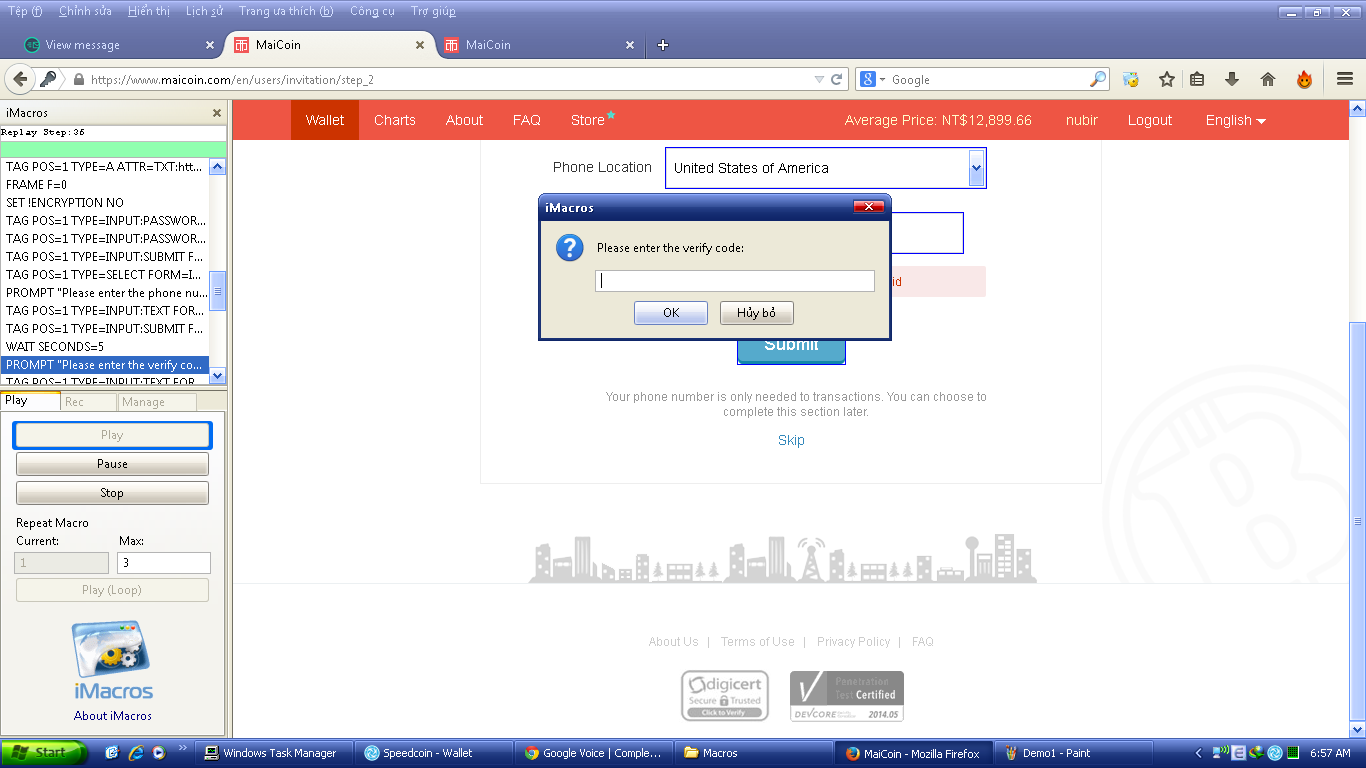Close the iMacros sidebar panel
The image size is (1366, 768).
(x=217, y=113)
